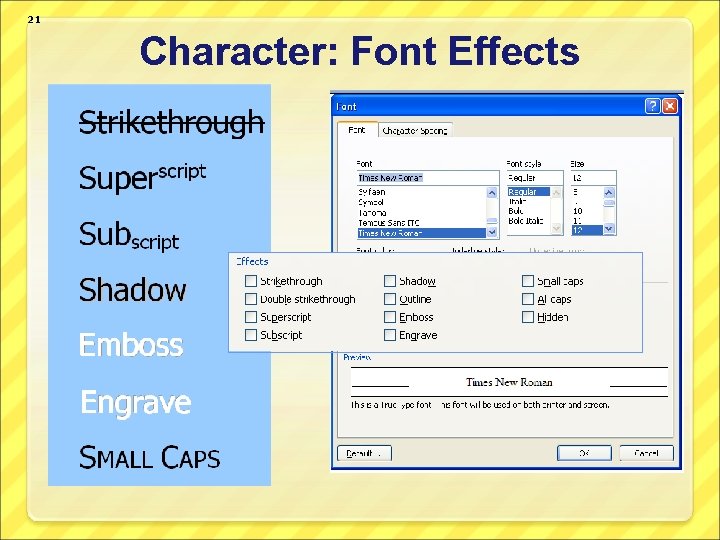Select the Font tab
The height and width of the screenshot is (540, 720).
[x=357, y=130]
